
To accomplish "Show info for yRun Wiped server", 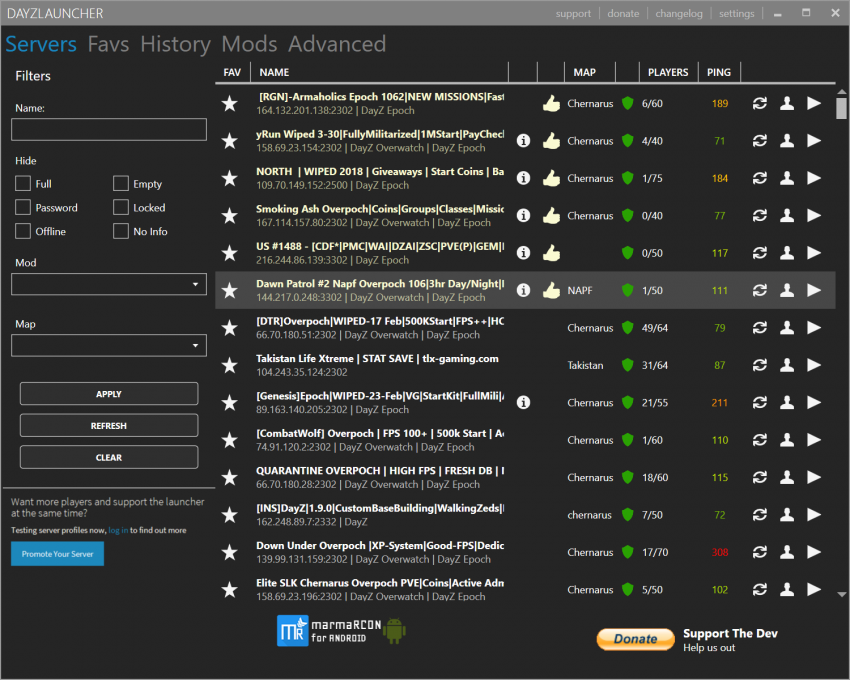I will 523,141.
